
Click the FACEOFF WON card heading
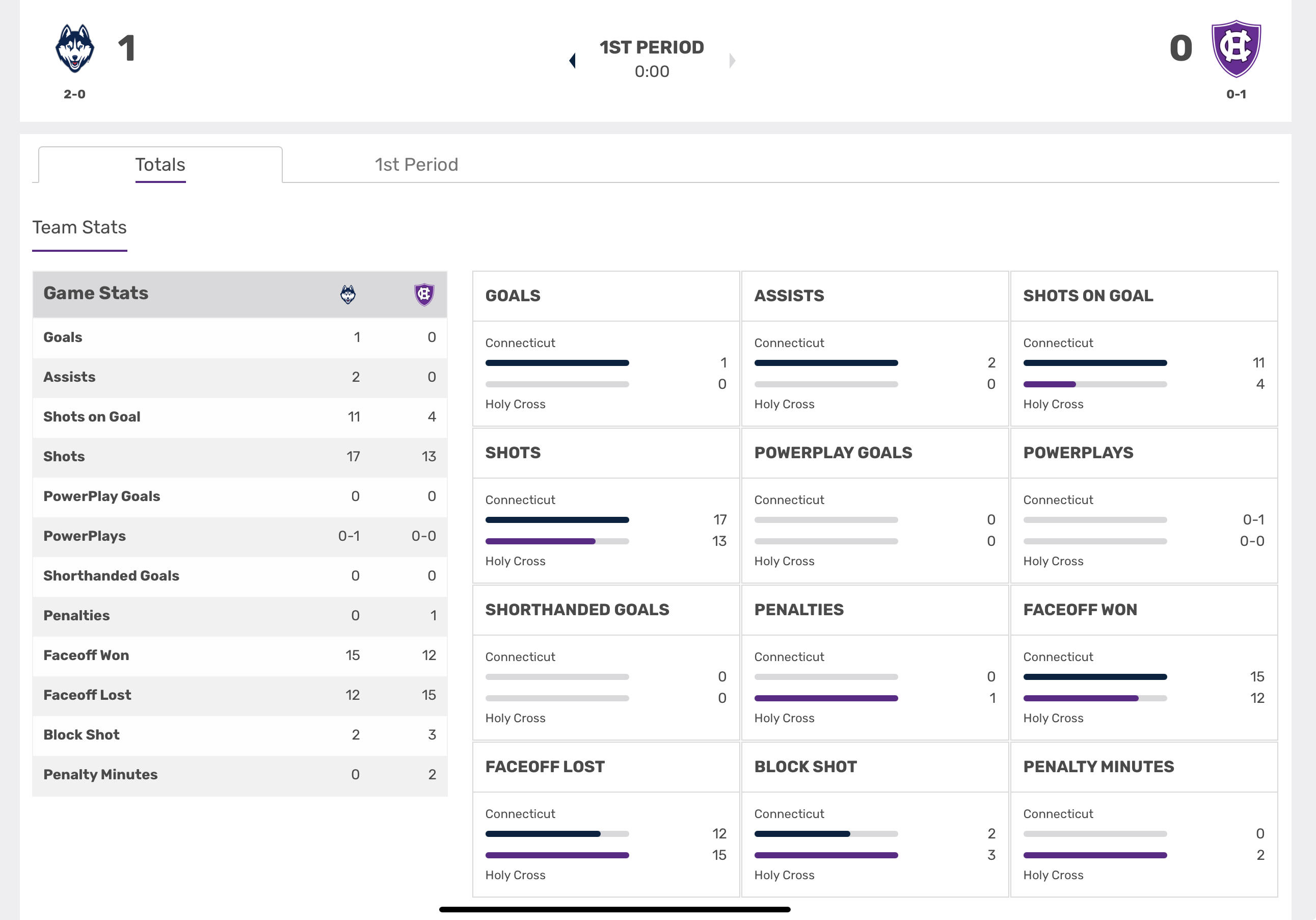tap(1081, 610)
